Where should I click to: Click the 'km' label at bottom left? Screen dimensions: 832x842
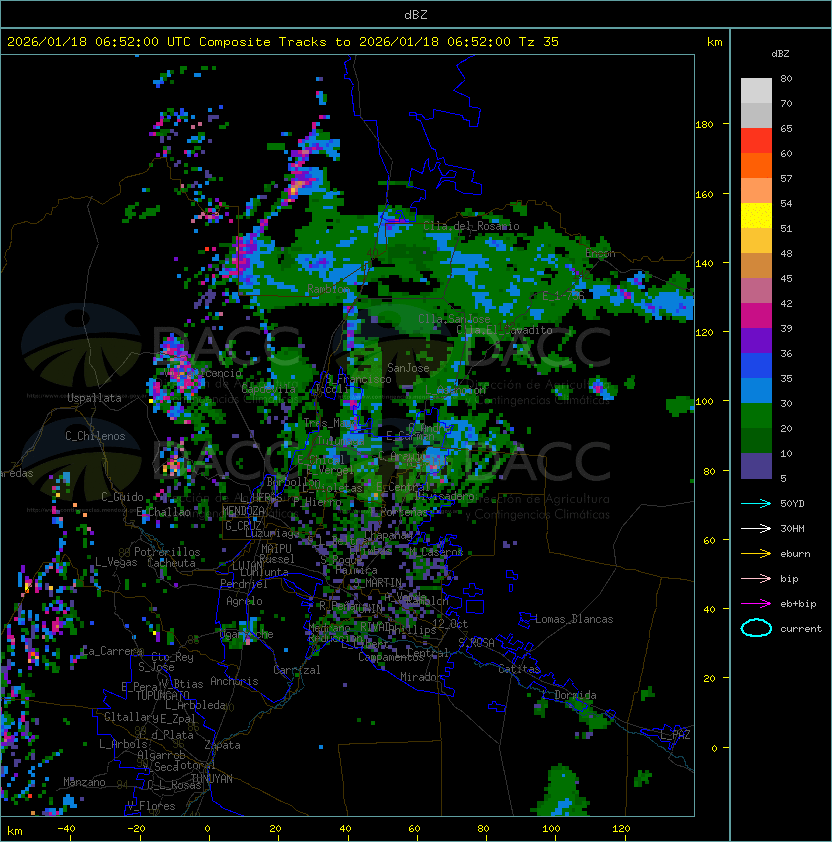point(15,831)
